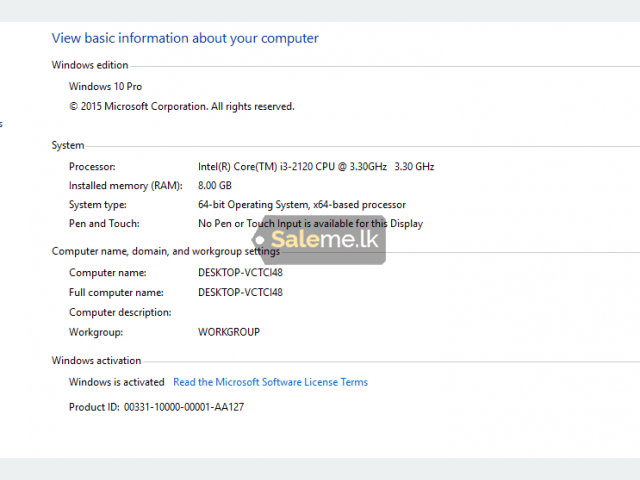Click the 'Windows edition' section header
This screenshot has width=640, height=480.
tap(90, 65)
